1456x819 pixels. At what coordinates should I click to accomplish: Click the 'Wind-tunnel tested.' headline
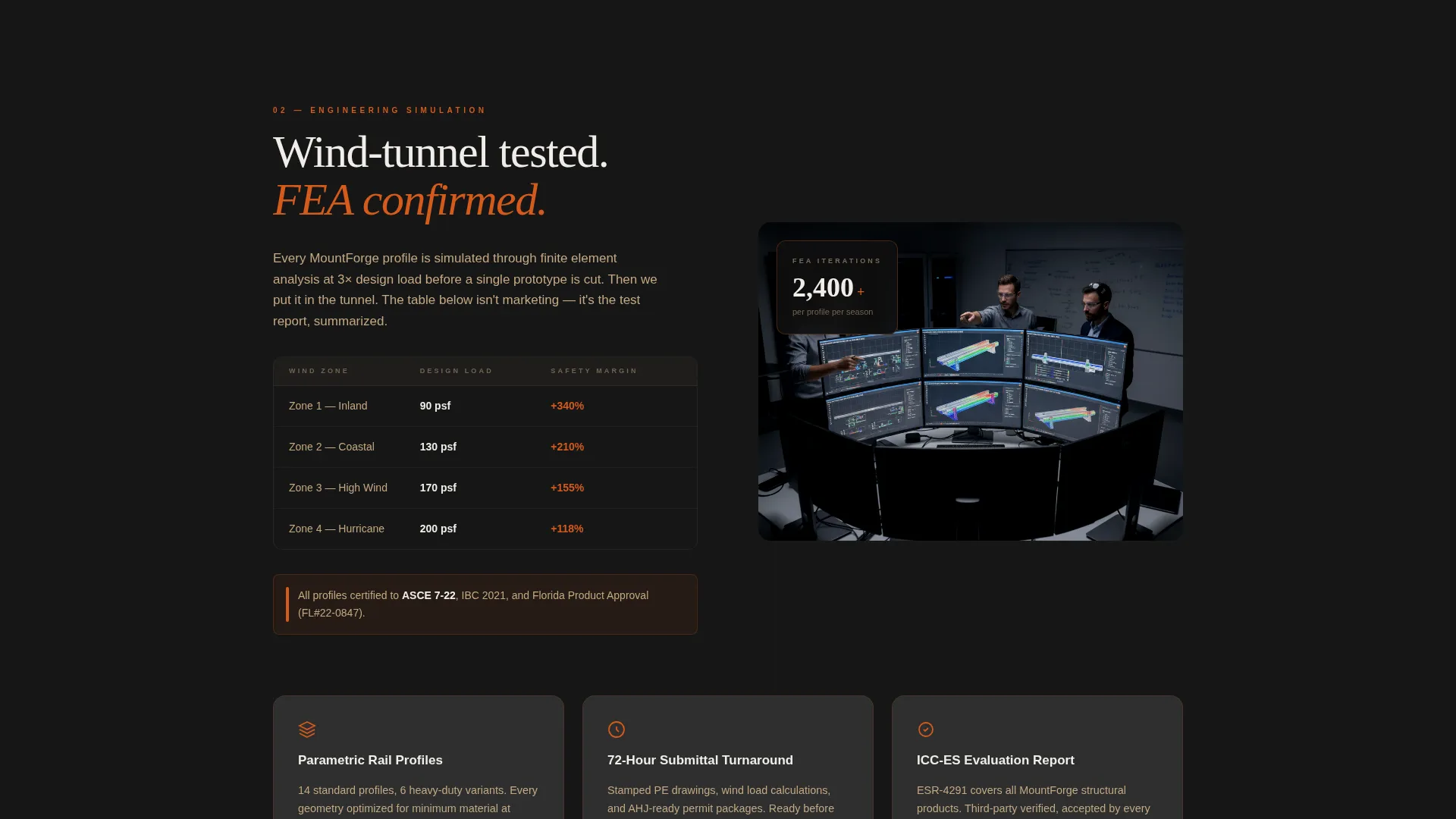pyautogui.click(x=441, y=152)
